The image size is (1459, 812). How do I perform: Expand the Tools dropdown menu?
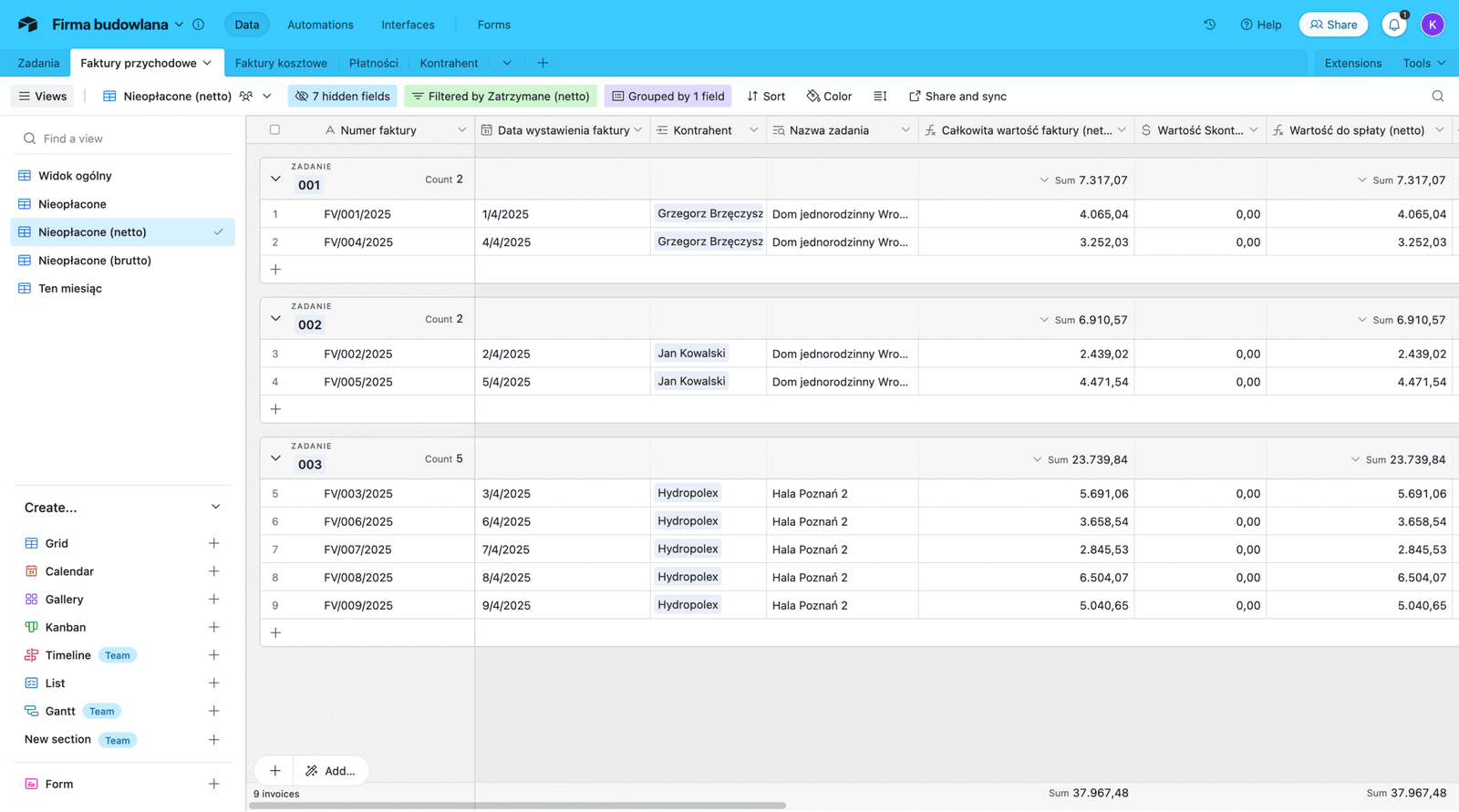tap(1423, 63)
